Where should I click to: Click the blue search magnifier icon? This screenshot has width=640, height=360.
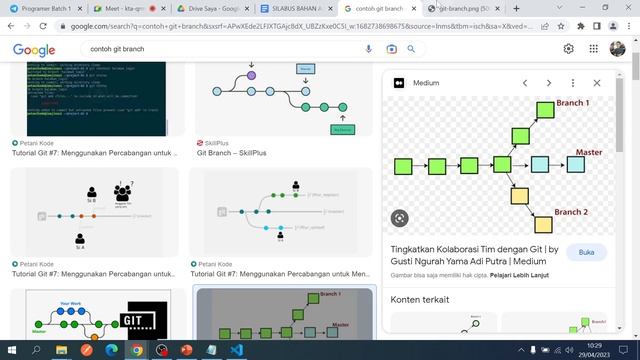click(411, 49)
